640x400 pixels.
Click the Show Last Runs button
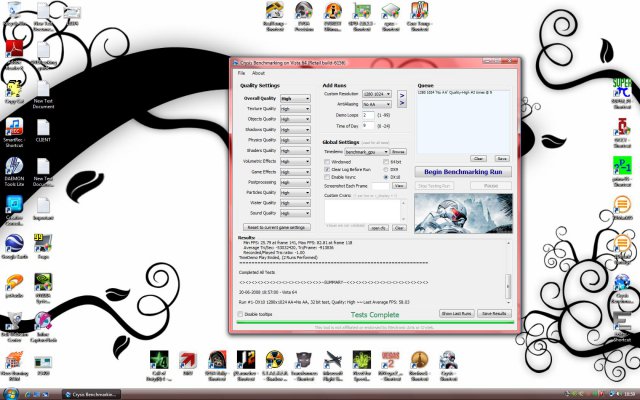click(x=457, y=313)
